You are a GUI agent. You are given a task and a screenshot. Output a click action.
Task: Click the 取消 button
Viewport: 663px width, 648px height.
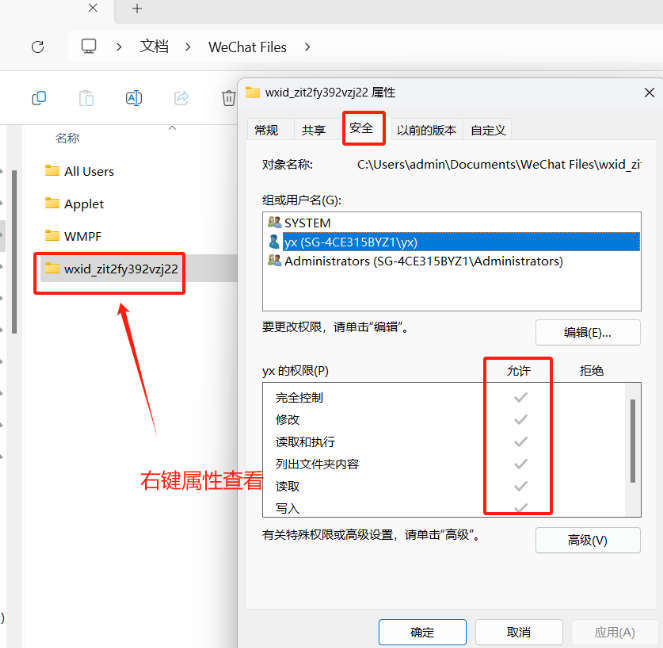pos(519,632)
